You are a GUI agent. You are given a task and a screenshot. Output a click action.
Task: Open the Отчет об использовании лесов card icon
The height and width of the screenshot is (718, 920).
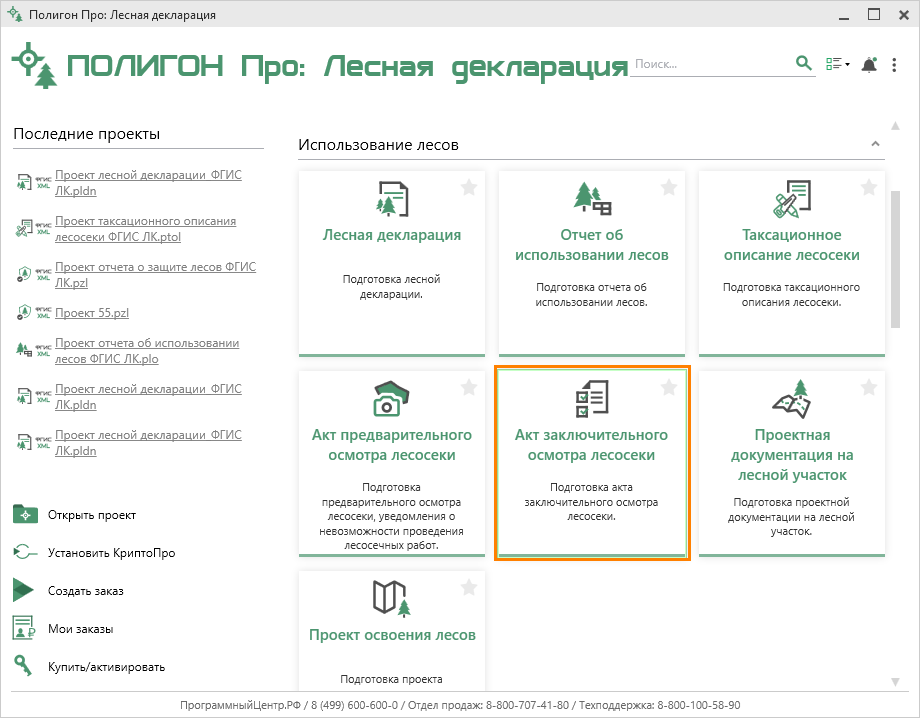tap(592, 198)
